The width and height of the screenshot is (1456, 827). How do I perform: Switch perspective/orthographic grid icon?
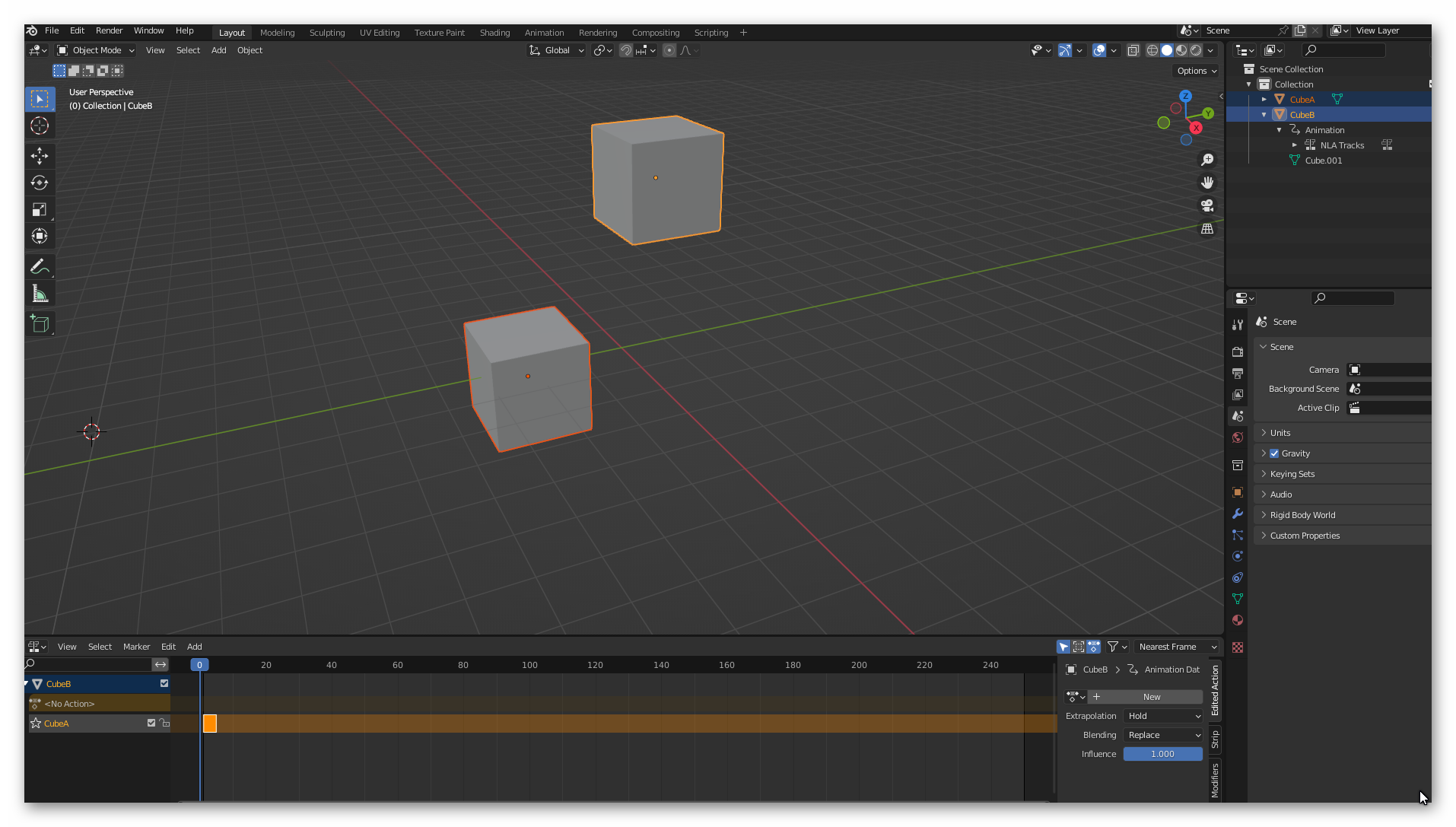click(1207, 228)
